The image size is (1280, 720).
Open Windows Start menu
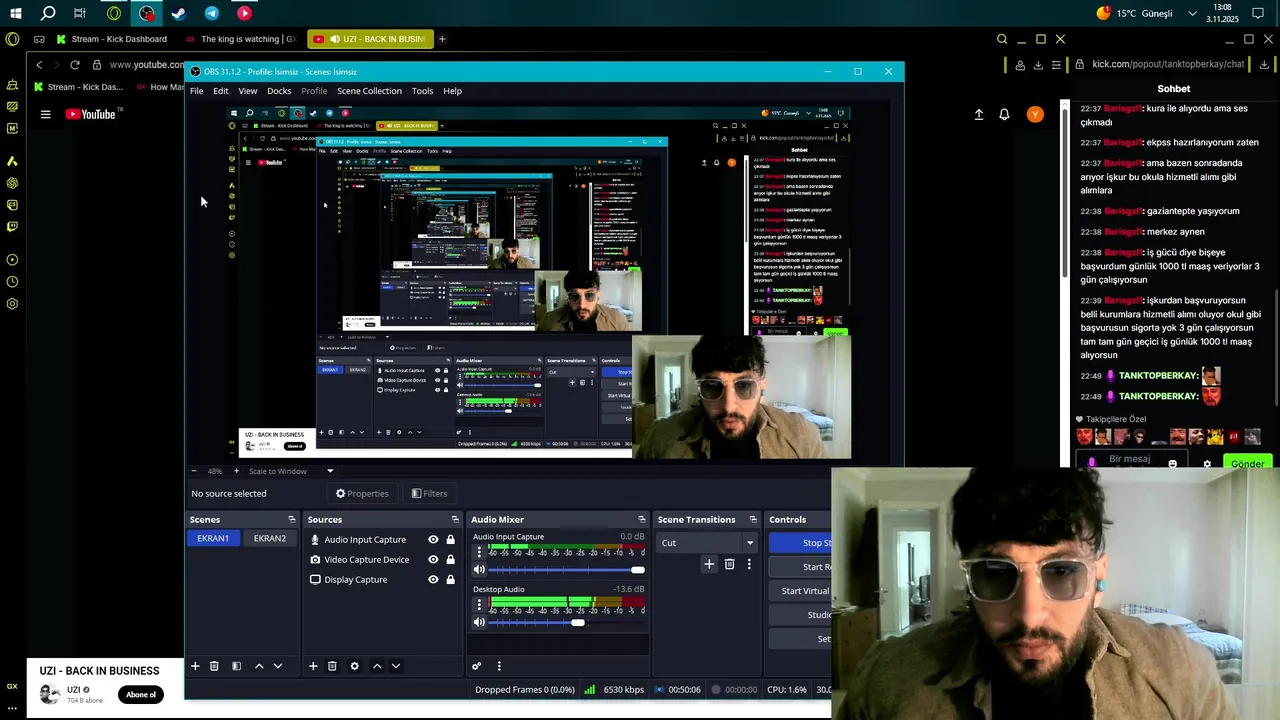(x=16, y=13)
